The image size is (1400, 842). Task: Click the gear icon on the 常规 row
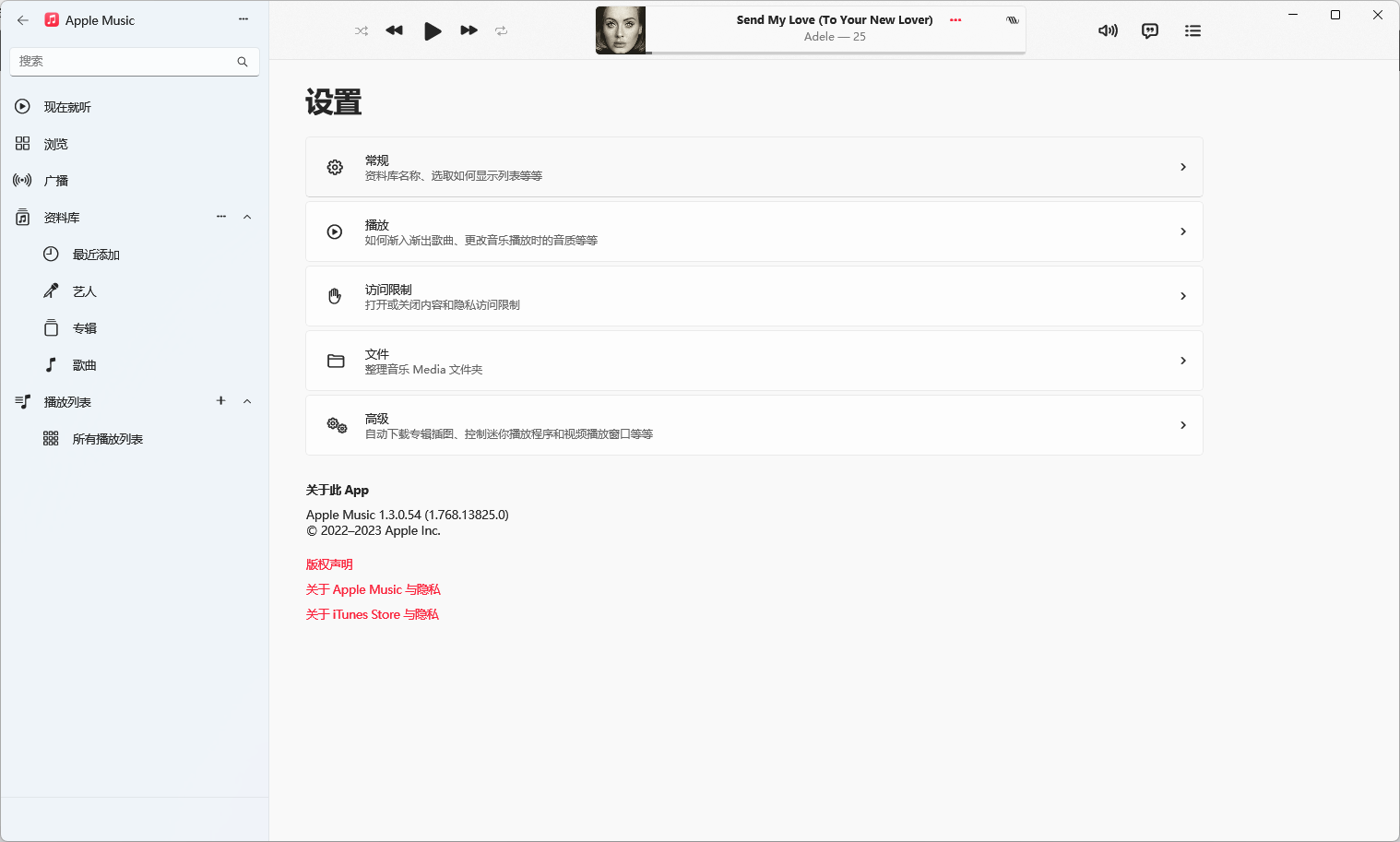[336, 167]
